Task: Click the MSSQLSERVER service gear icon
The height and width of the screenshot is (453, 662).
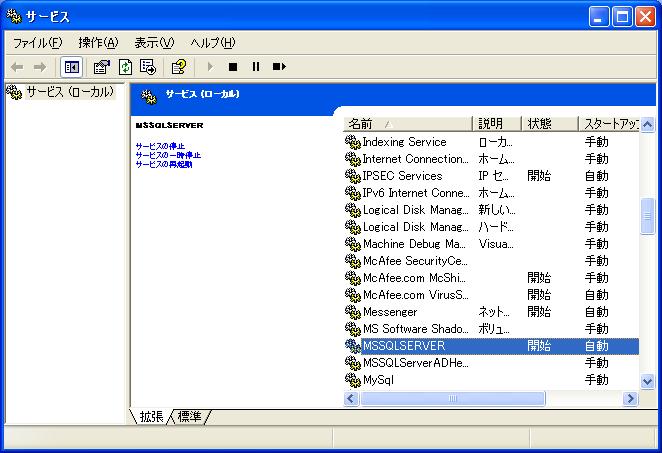Action: point(353,346)
